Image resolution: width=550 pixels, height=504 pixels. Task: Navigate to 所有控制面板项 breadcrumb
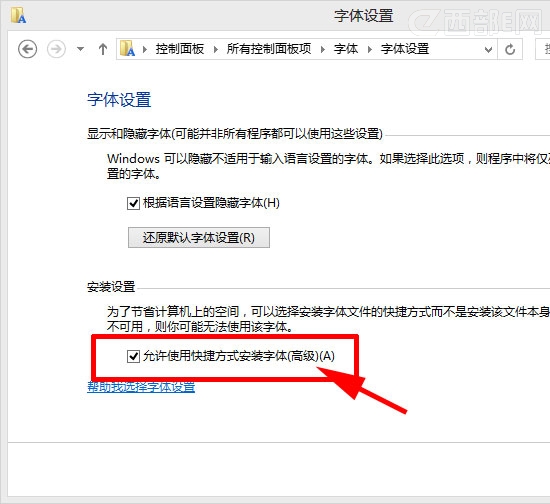(269, 49)
